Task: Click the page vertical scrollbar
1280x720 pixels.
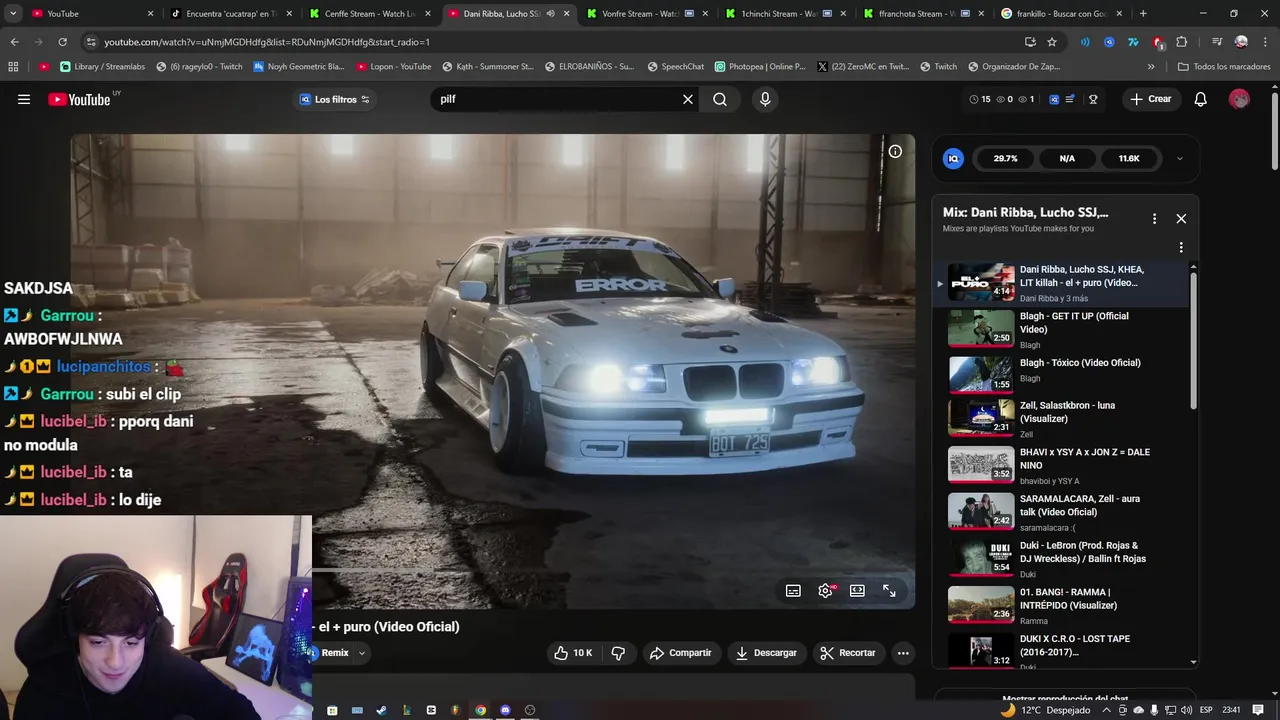Action: click(x=1274, y=130)
